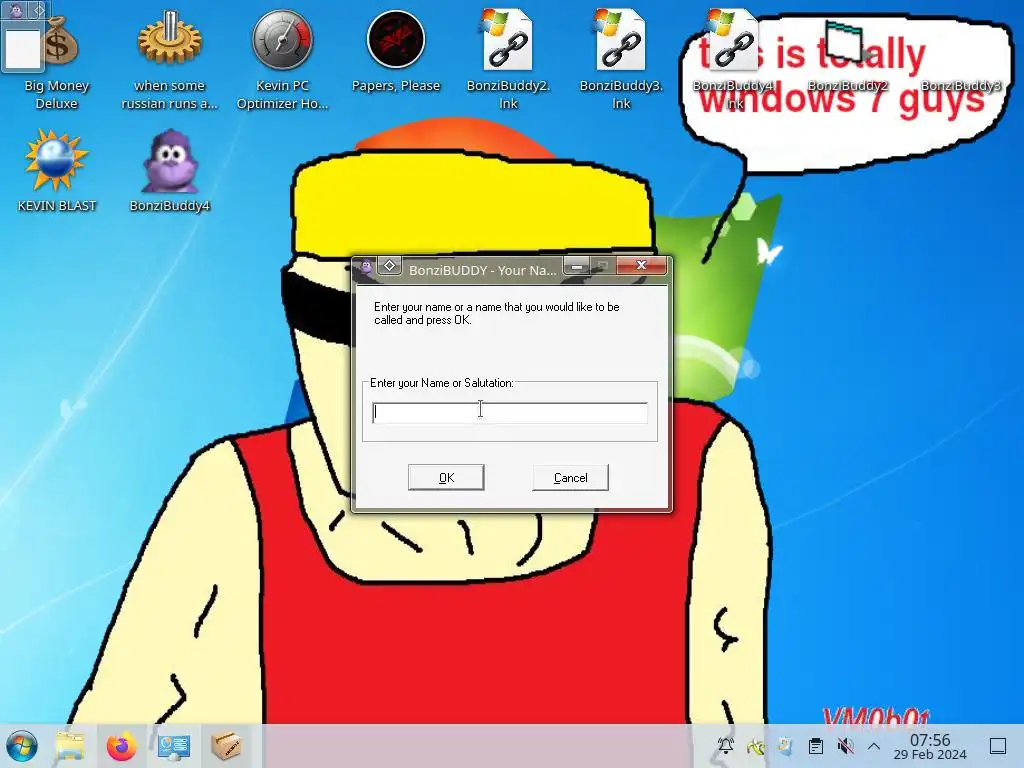Launch Firefox from the taskbar
This screenshot has width=1024, height=768.
click(x=121, y=746)
